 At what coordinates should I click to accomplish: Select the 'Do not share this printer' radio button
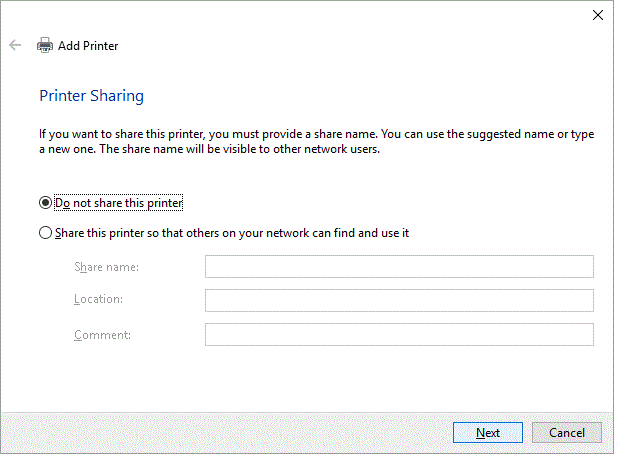click(x=45, y=203)
